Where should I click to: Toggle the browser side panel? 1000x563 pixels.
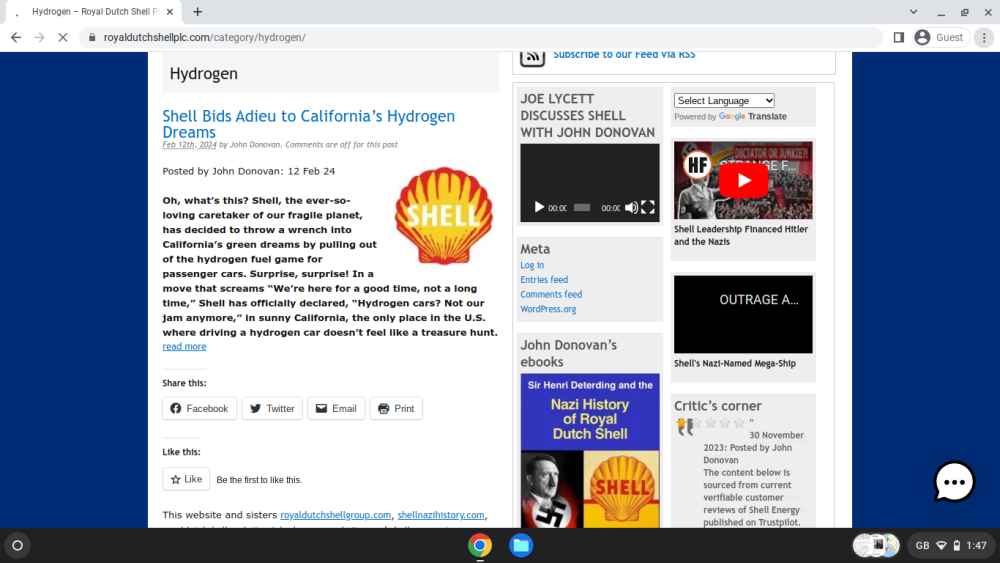[x=899, y=38]
